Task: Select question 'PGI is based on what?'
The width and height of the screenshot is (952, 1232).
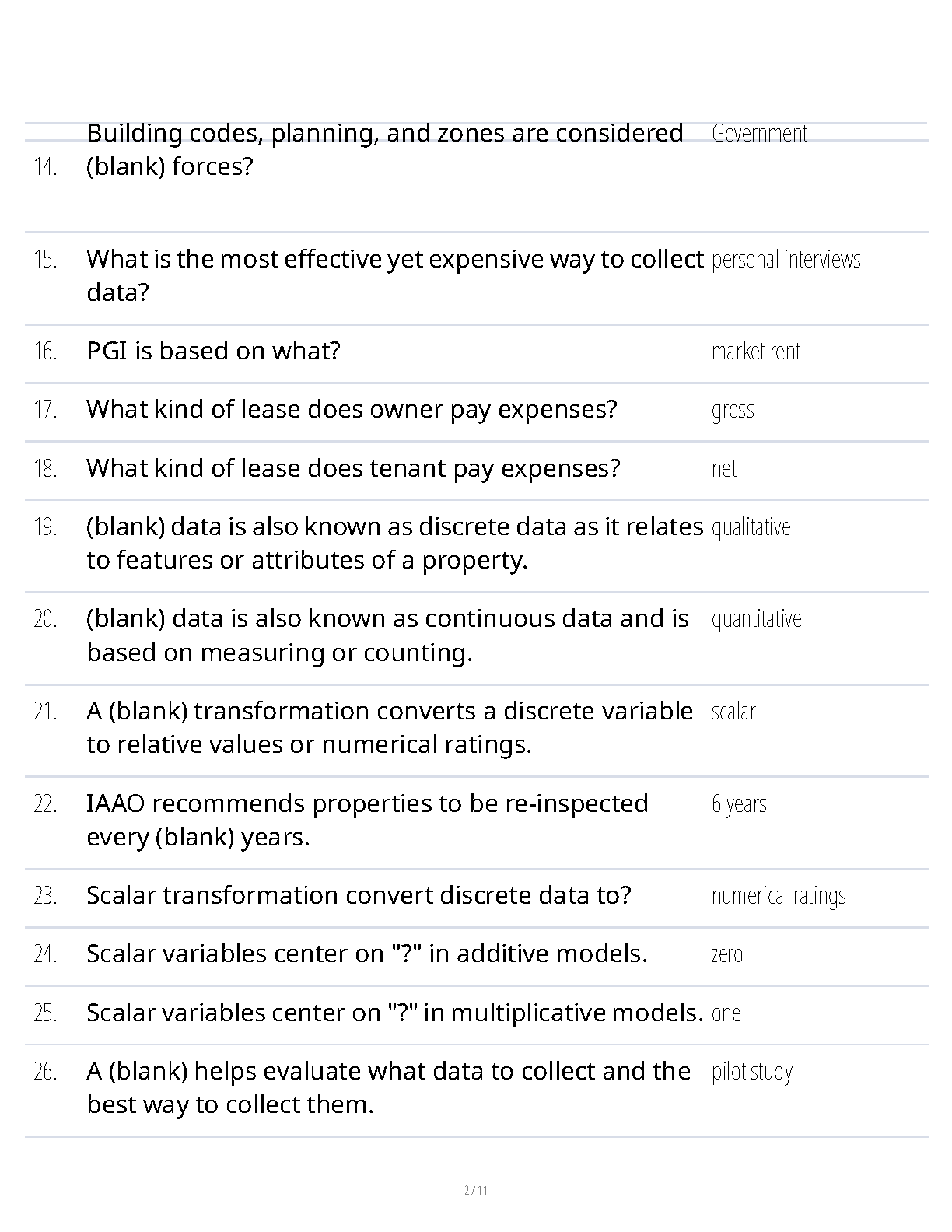Action: [x=213, y=352]
